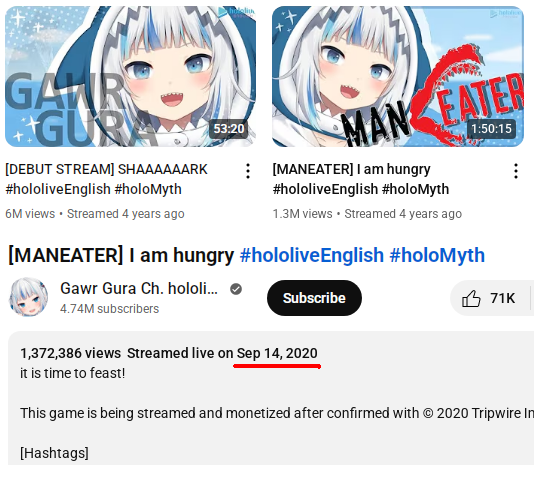Click the DEBUT STREAM SHAAAAAARK video title
The height and width of the screenshot is (485, 534).
106,179
